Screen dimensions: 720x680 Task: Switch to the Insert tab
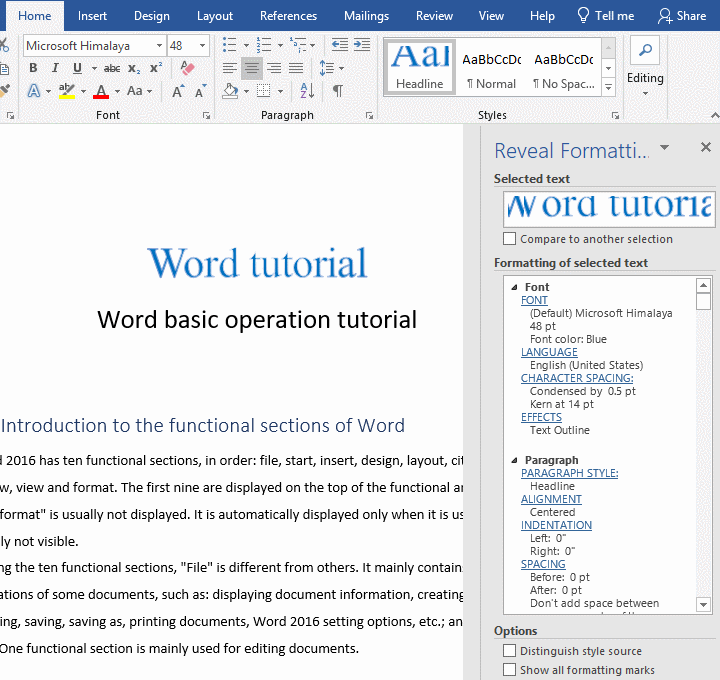pos(93,16)
